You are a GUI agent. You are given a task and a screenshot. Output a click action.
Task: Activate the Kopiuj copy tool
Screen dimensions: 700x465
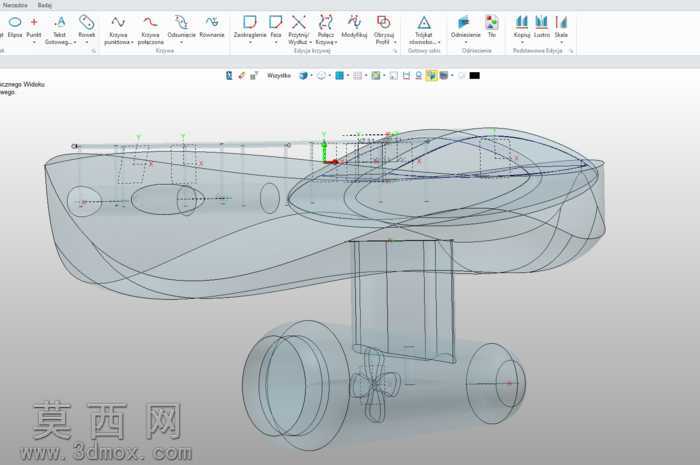521,26
